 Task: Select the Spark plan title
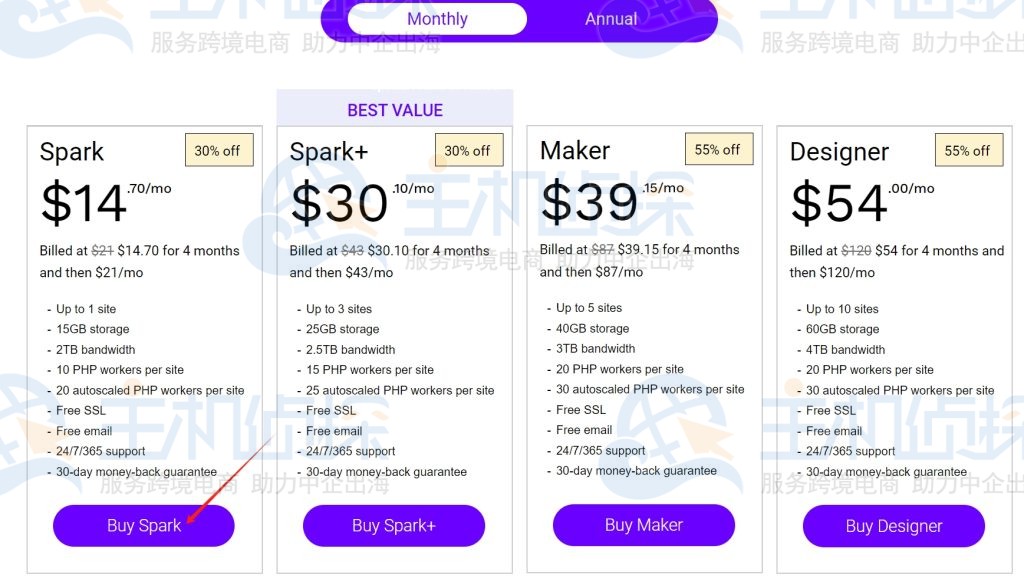pos(71,152)
